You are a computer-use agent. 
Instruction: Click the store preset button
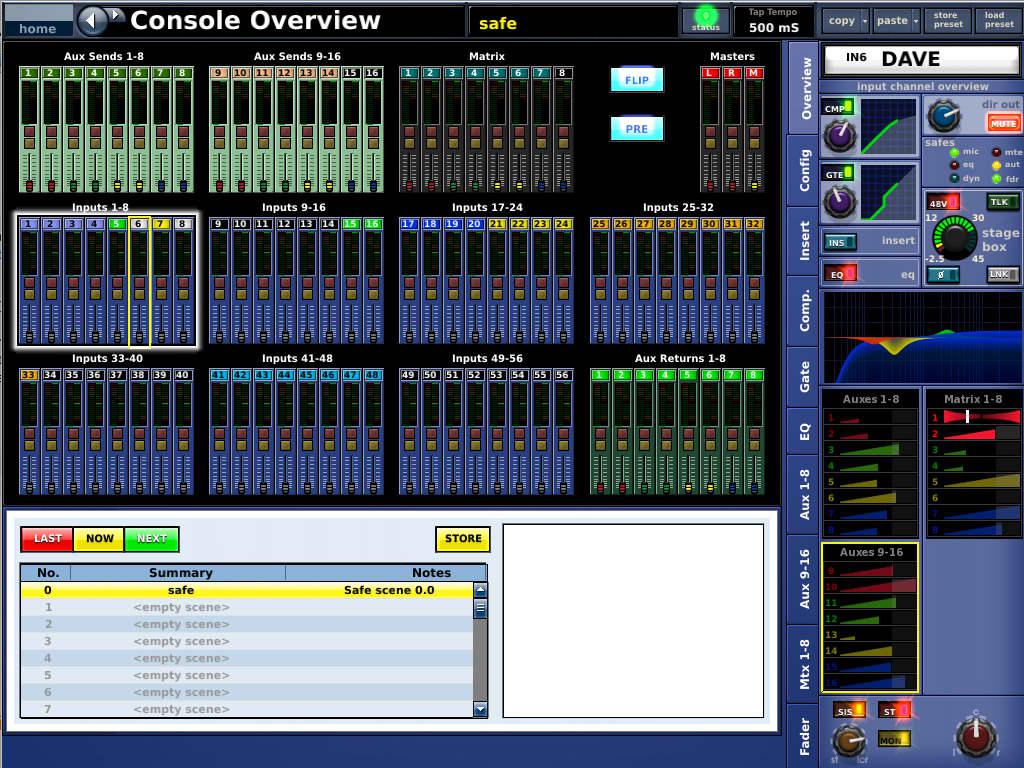[948, 20]
